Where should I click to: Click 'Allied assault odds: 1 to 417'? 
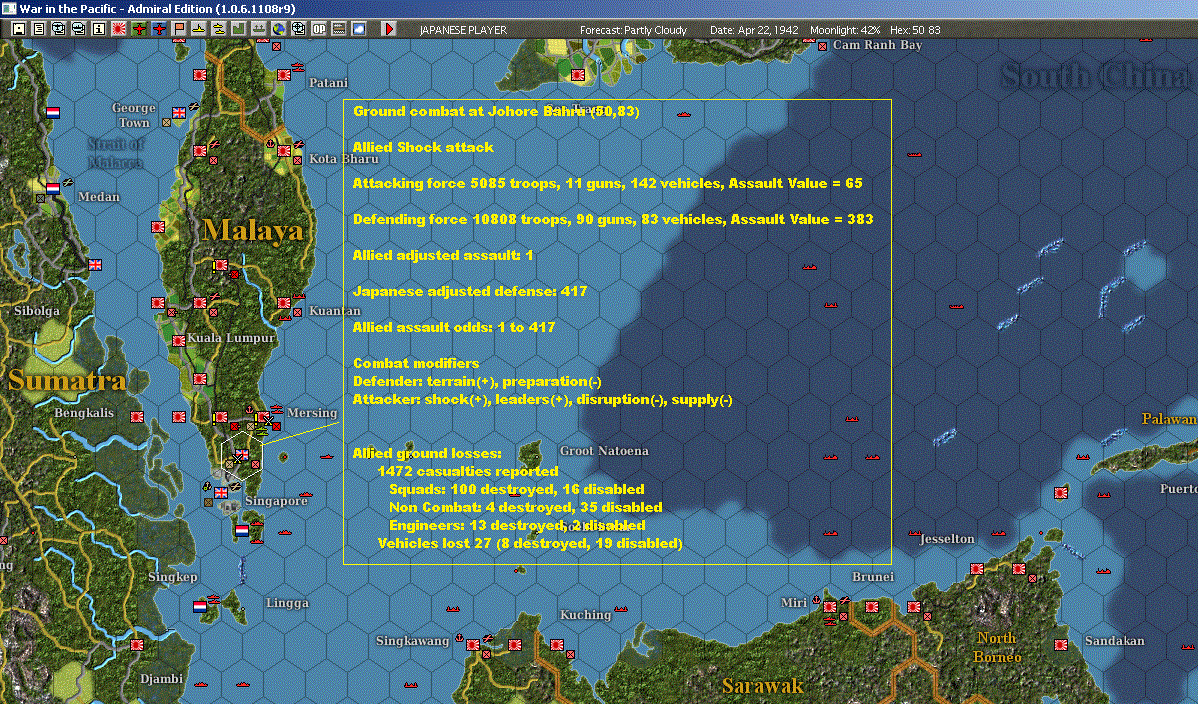pos(453,326)
